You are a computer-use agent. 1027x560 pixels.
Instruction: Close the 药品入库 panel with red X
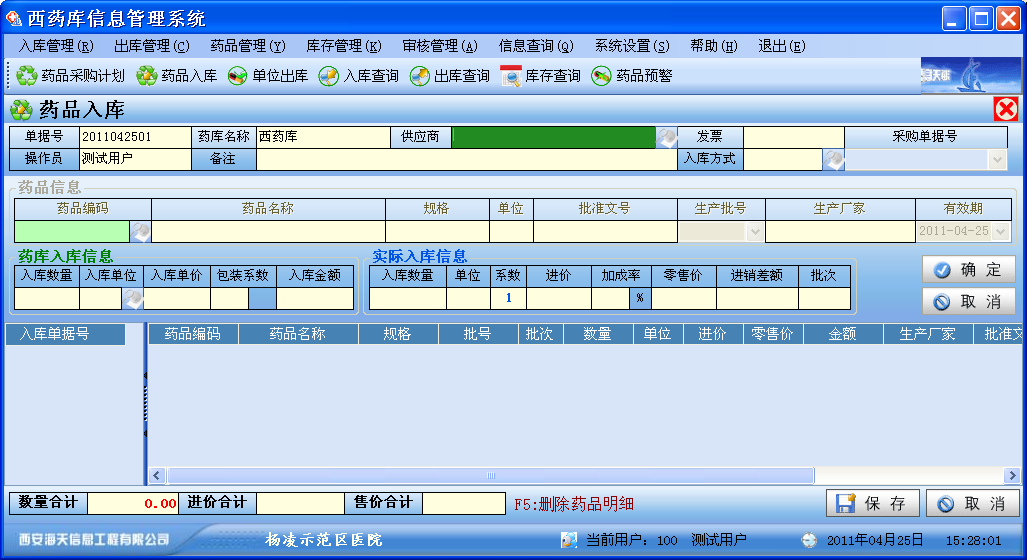pos(1006,109)
